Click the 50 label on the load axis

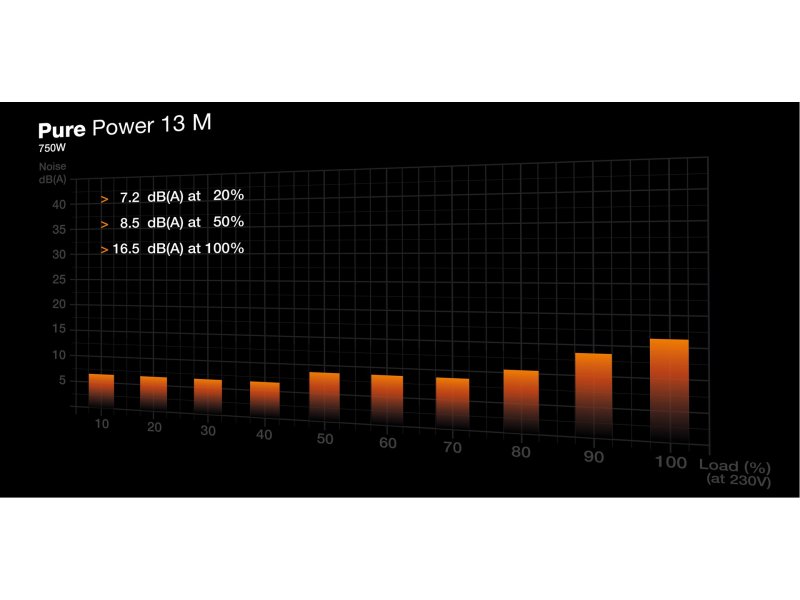[325, 439]
